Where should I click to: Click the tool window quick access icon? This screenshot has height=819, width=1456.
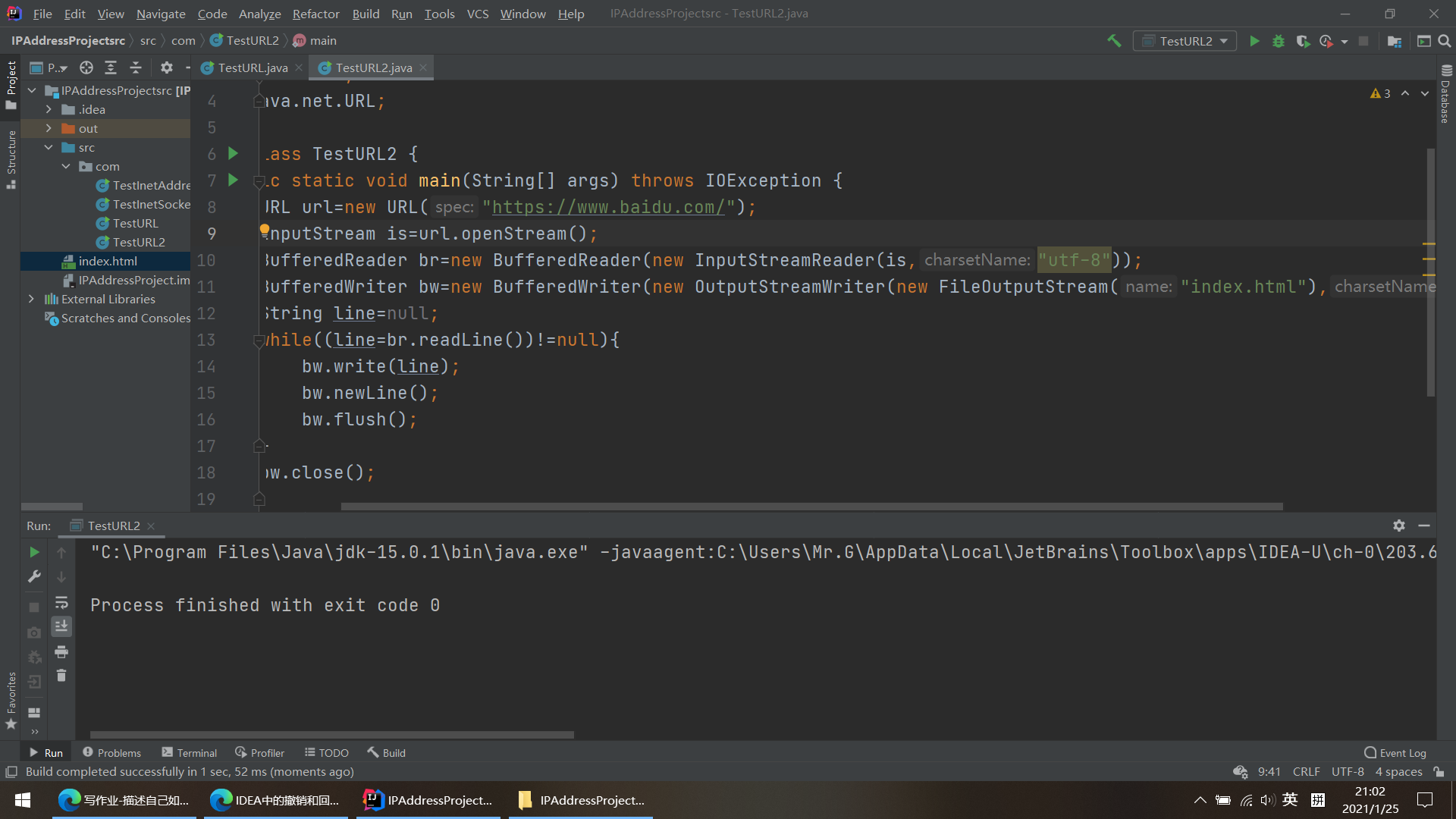click(11, 772)
